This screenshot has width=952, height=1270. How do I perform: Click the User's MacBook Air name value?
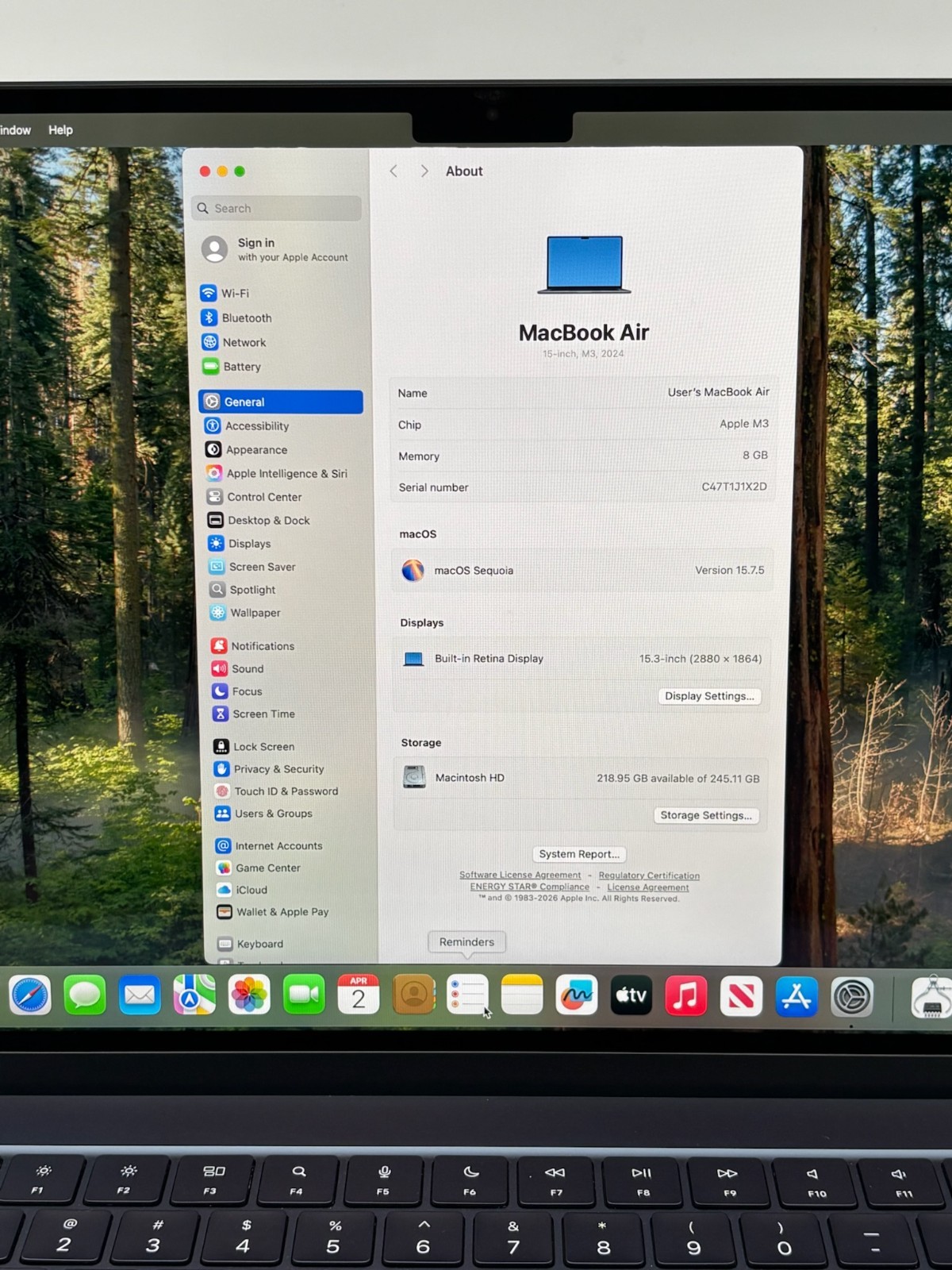click(719, 392)
